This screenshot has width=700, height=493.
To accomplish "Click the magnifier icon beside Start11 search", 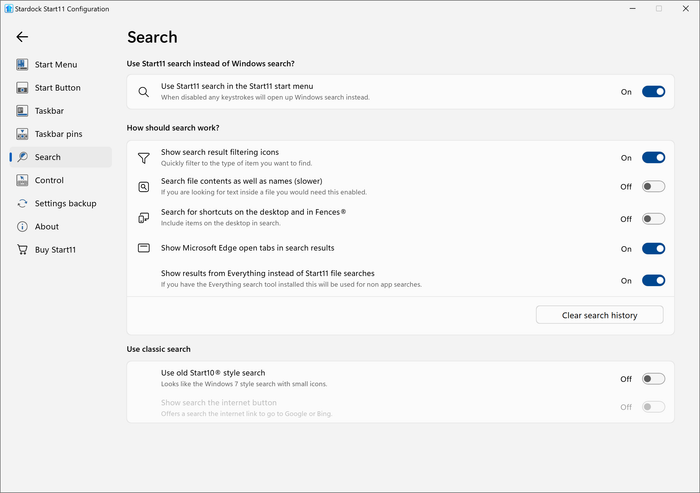I will tap(143, 92).
